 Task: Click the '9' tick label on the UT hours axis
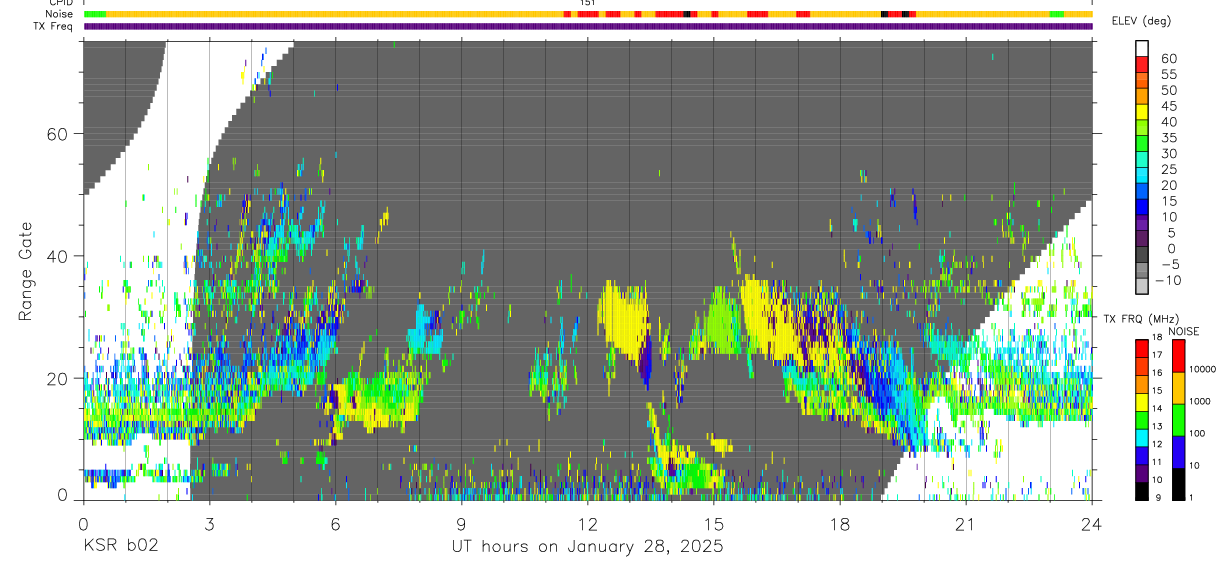pos(461,523)
